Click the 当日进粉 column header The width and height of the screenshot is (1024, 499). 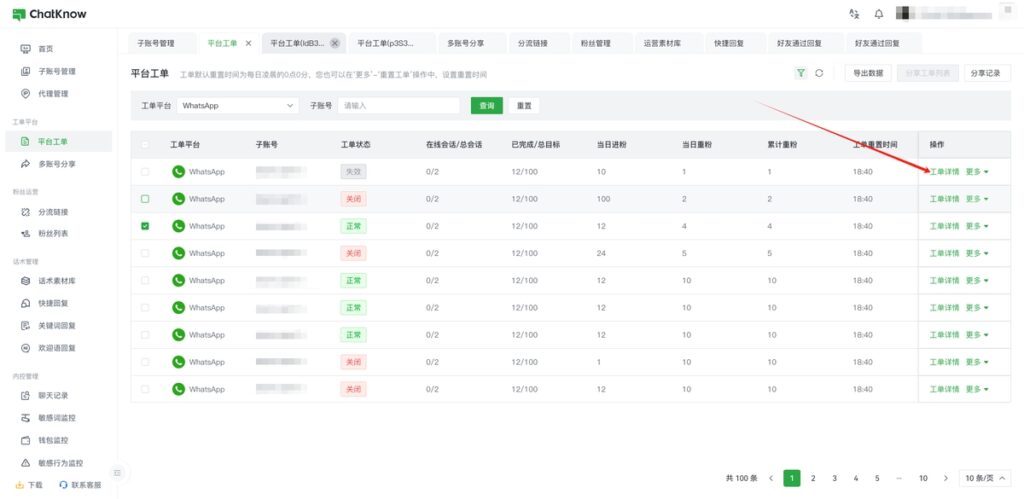(611, 144)
